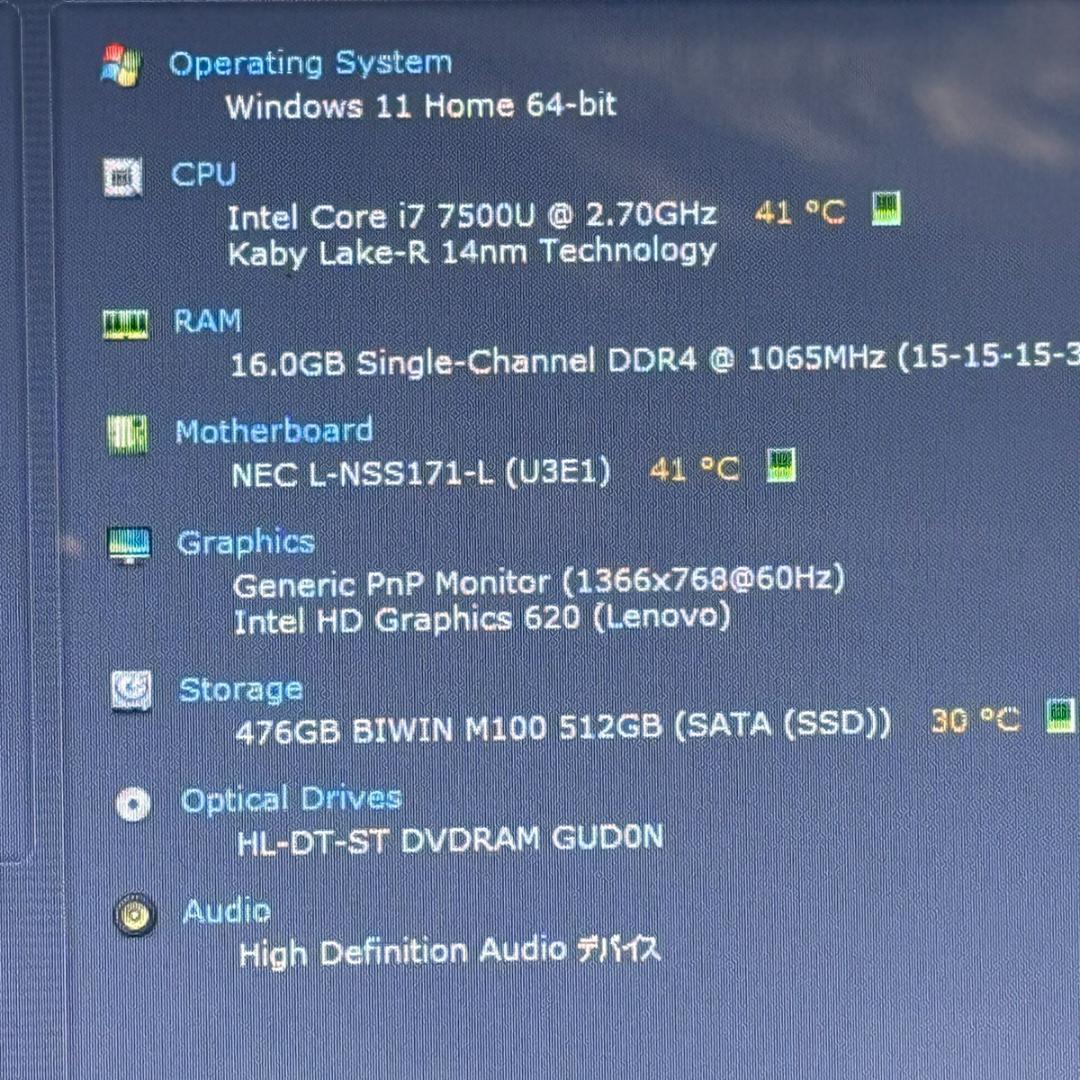The height and width of the screenshot is (1080, 1080).
Task: Click the Motherboard '41 °C' temperature value
Action: coord(694,470)
